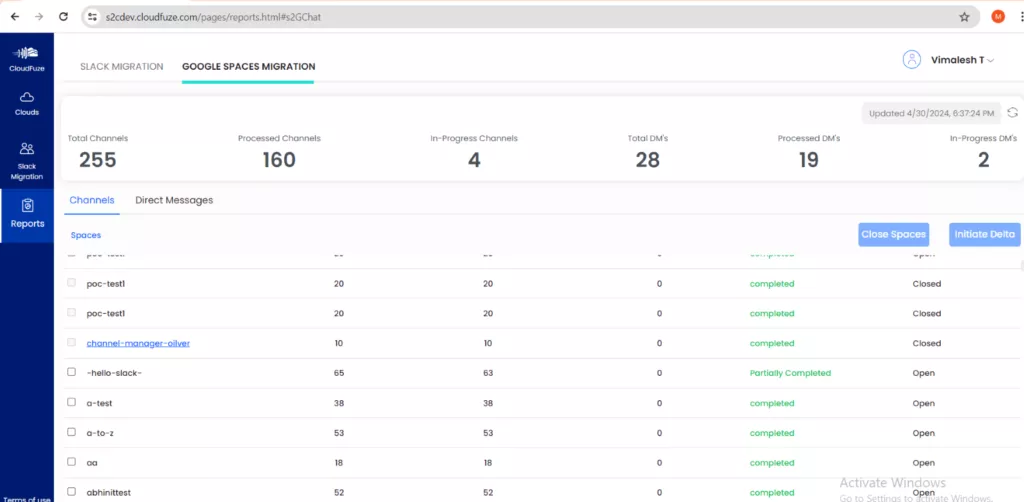Open the Channels tab
This screenshot has width=1024, height=502.
tap(92, 200)
